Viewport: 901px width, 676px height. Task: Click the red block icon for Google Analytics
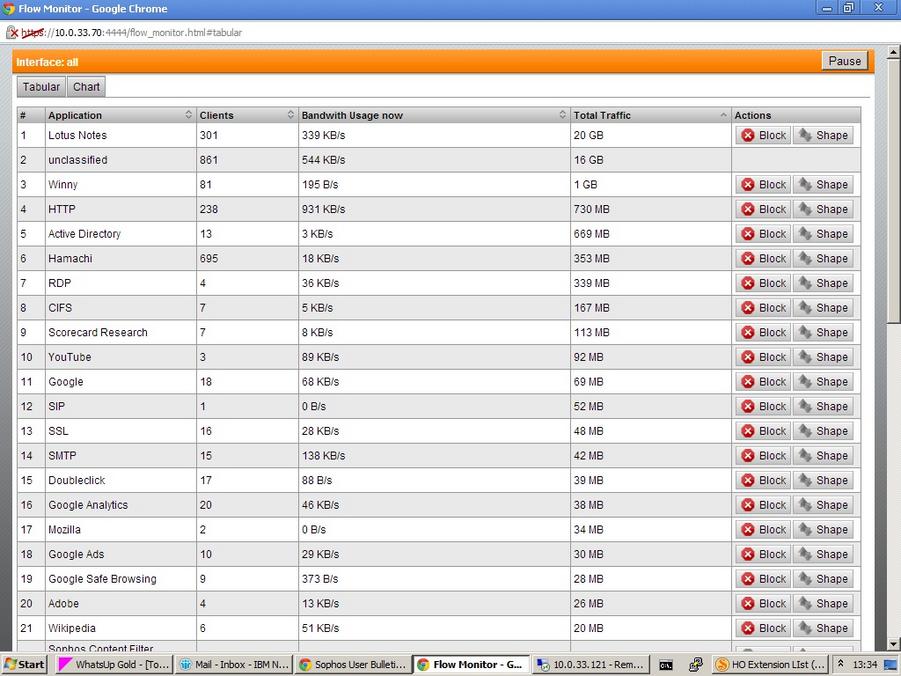click(x=748, y=505)
